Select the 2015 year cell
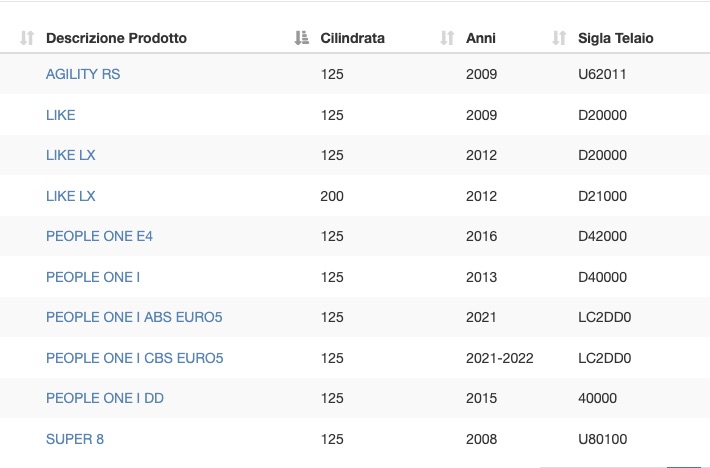The image size is (710, 468). coord(481,398)
